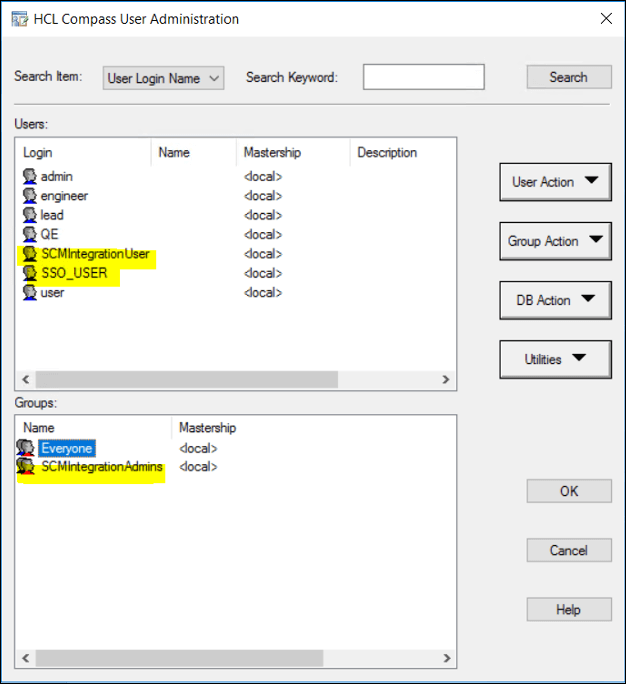The image size is (626, 684).
Task: Click the engineer user icon
Action: (x=30, y=195)
